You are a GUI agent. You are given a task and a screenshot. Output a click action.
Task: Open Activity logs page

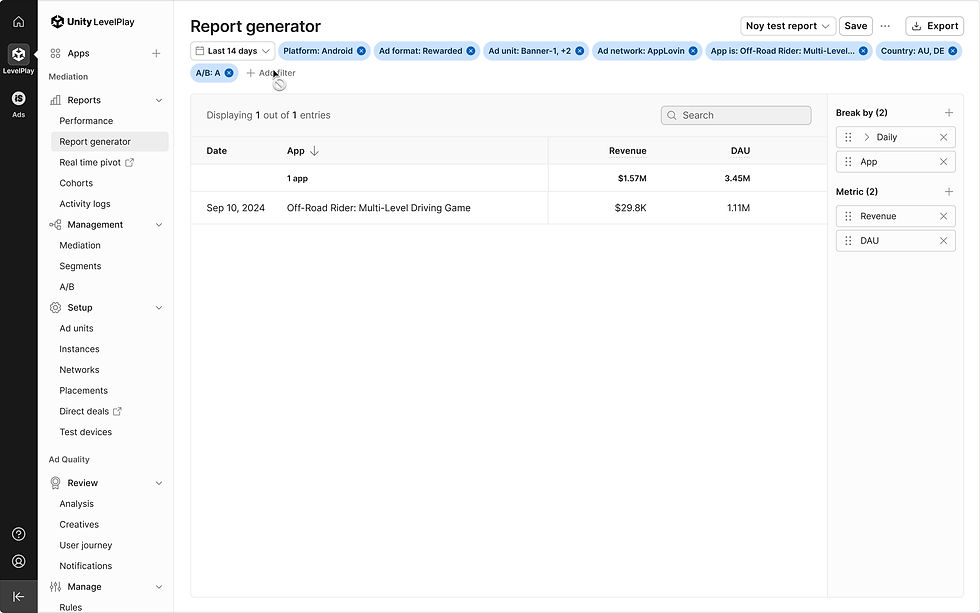(85, 204)
